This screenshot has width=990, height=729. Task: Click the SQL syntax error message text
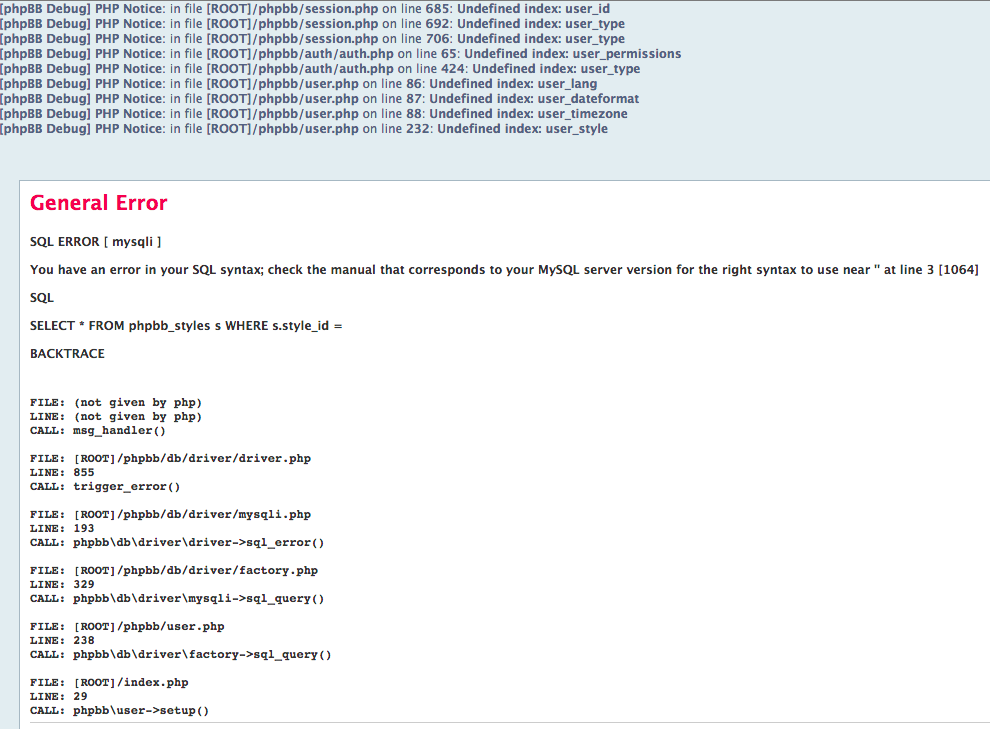[x=504, y=270]
